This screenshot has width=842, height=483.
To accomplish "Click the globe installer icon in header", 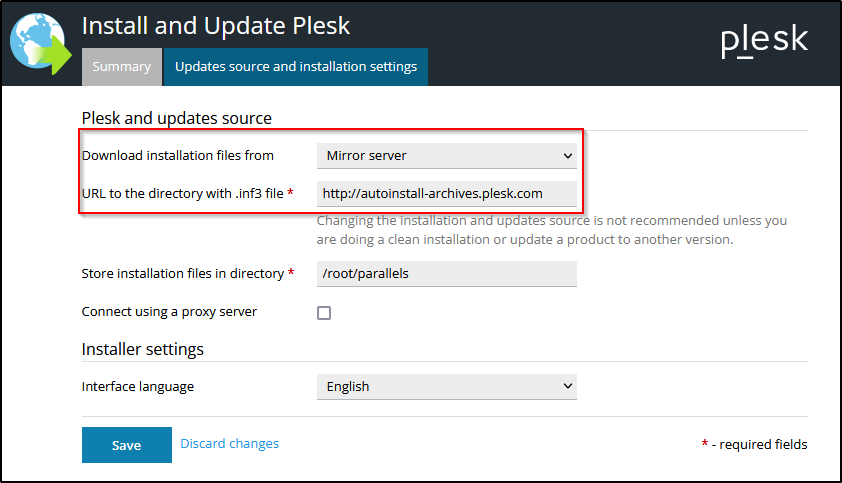I will pyautogui.click(x=40, y=43).
